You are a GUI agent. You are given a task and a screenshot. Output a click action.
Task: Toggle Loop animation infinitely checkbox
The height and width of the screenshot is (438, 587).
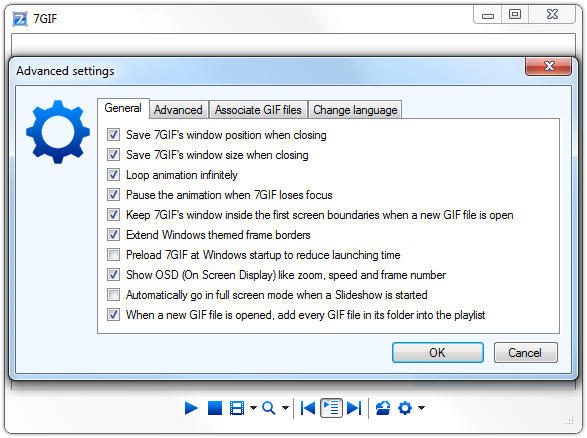click(x=113, y=174)
